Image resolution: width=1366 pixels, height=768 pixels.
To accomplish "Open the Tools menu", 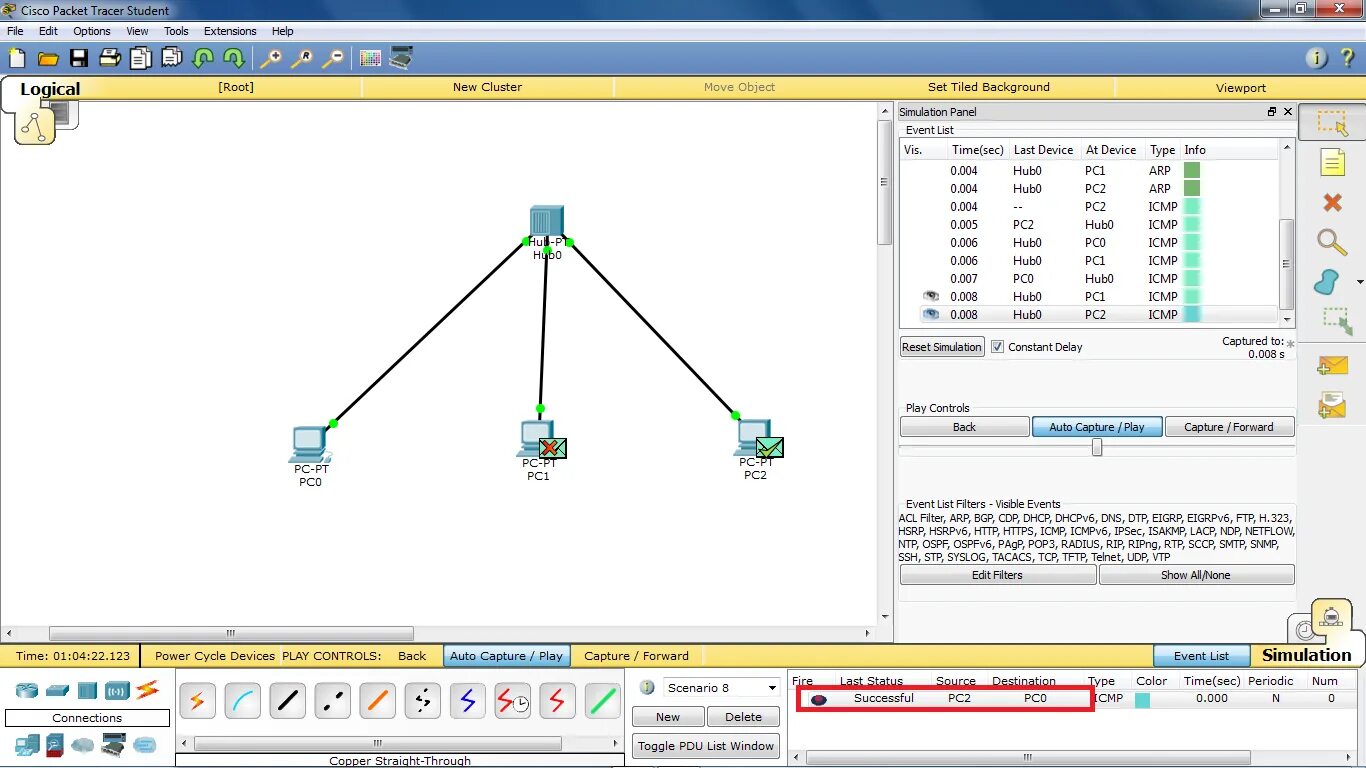I will click(176, 31).
